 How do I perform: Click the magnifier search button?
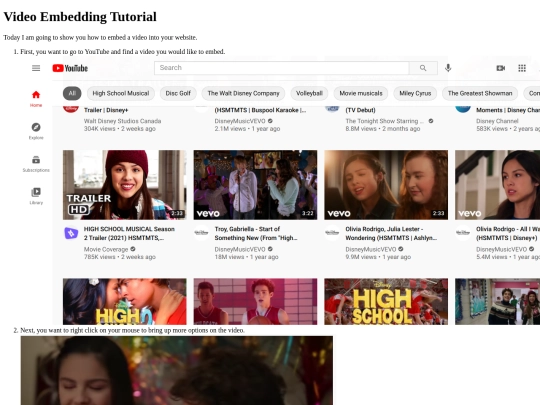click(423, 68)
